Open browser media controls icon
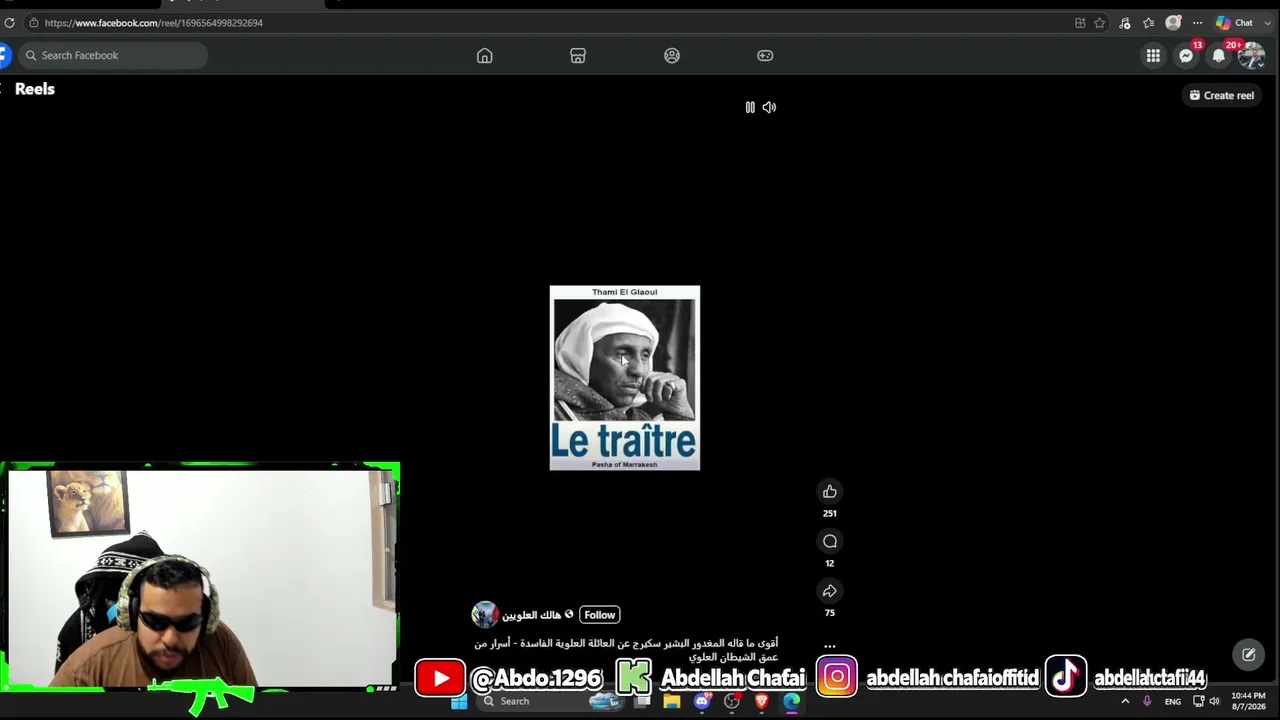 tap(1125, 23)
